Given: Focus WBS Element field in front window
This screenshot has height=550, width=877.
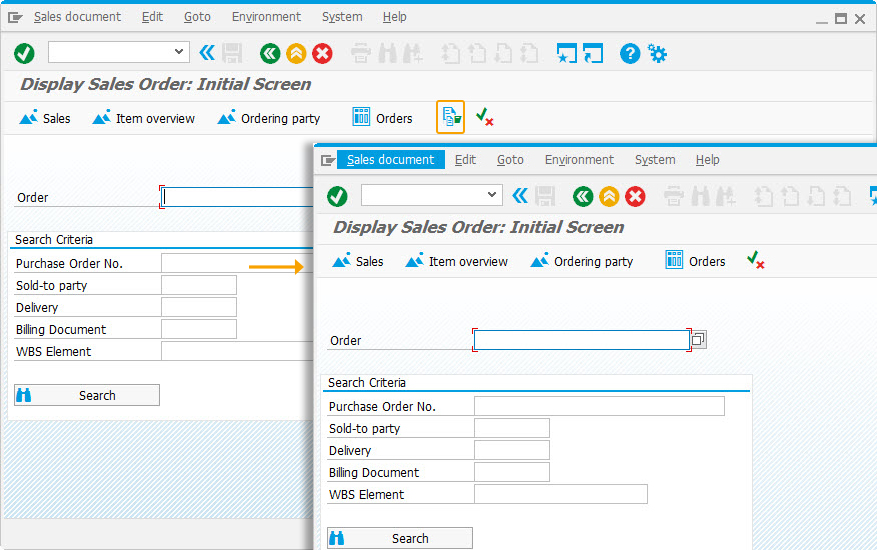Looking at the screenshot, I should [x=561, y=494].
